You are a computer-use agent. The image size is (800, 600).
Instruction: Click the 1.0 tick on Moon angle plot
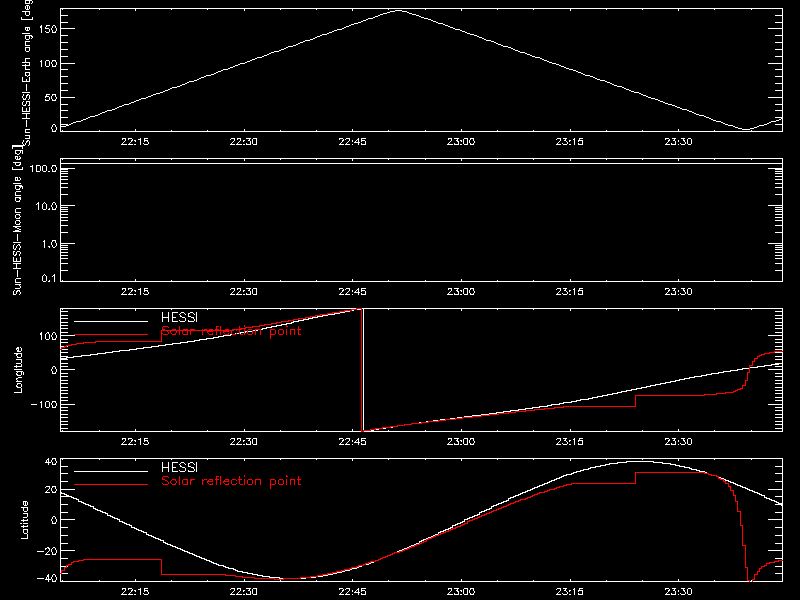[49, 244]
